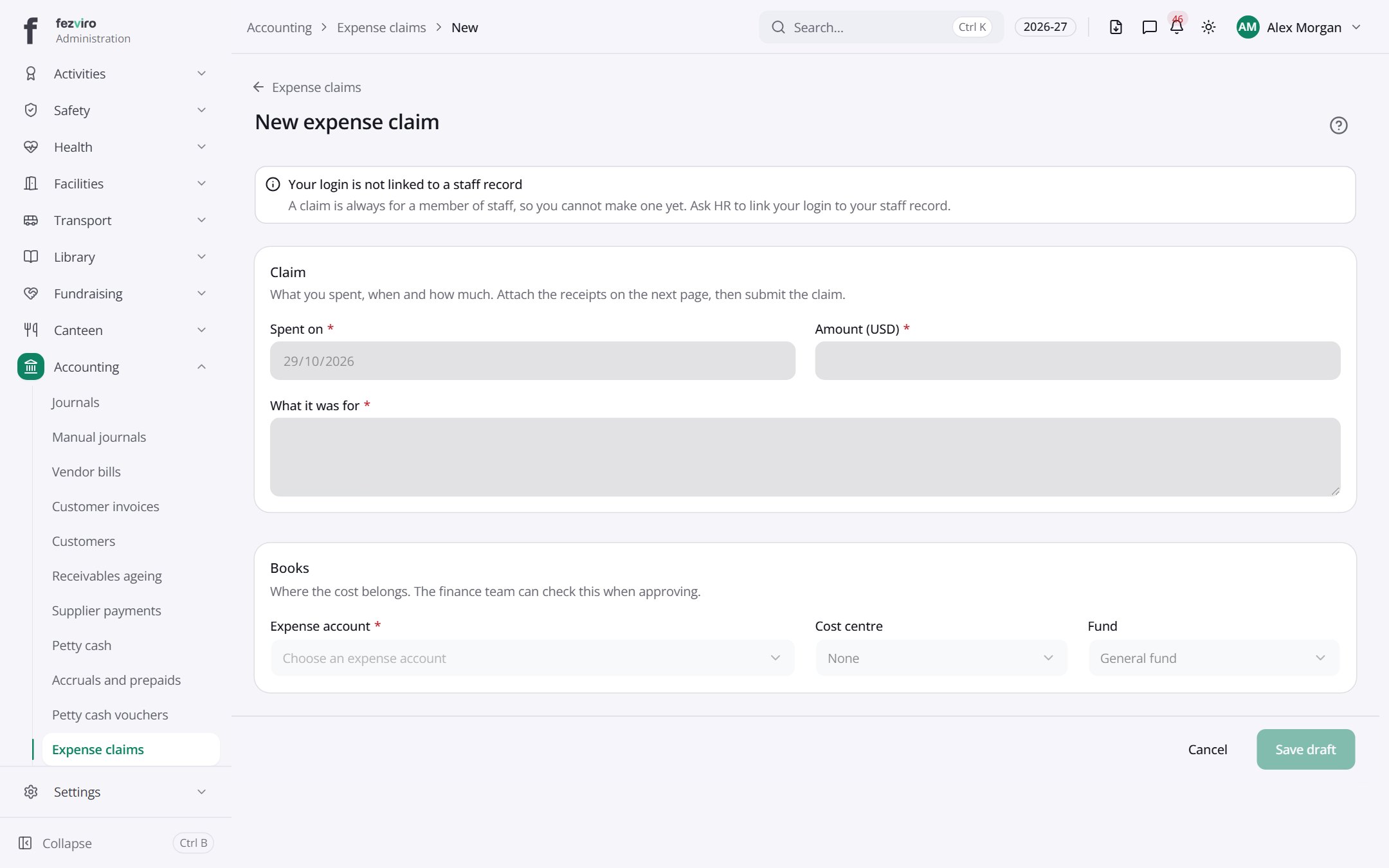The width and height of the screenshot is (1389, 868).
Task: Click the Accounting breadcrumb
Action: pyautogui.click(x=279, y=27)
